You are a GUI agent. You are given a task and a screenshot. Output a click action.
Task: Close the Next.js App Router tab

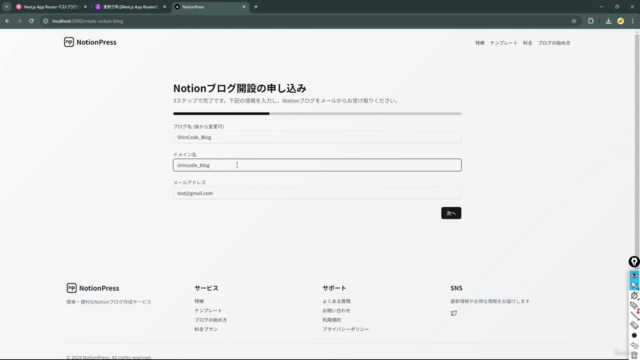click(85, 7)
